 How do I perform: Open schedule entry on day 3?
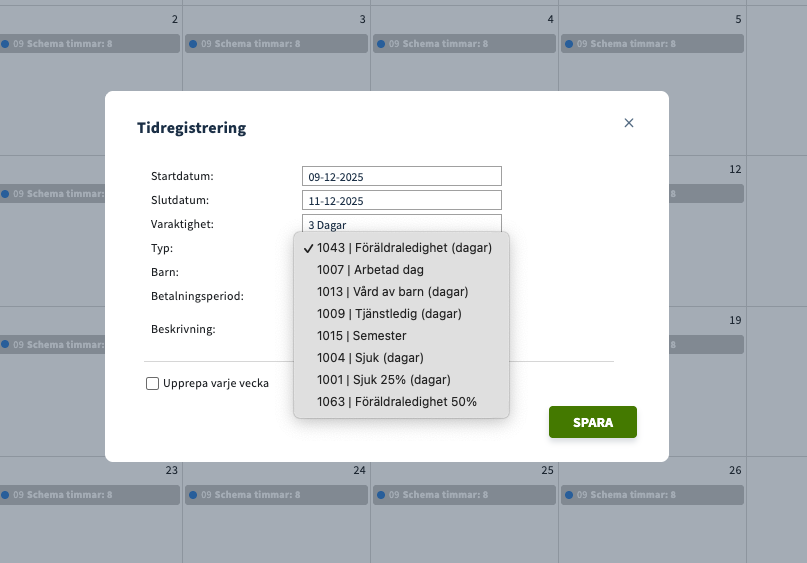click(276, 44)
